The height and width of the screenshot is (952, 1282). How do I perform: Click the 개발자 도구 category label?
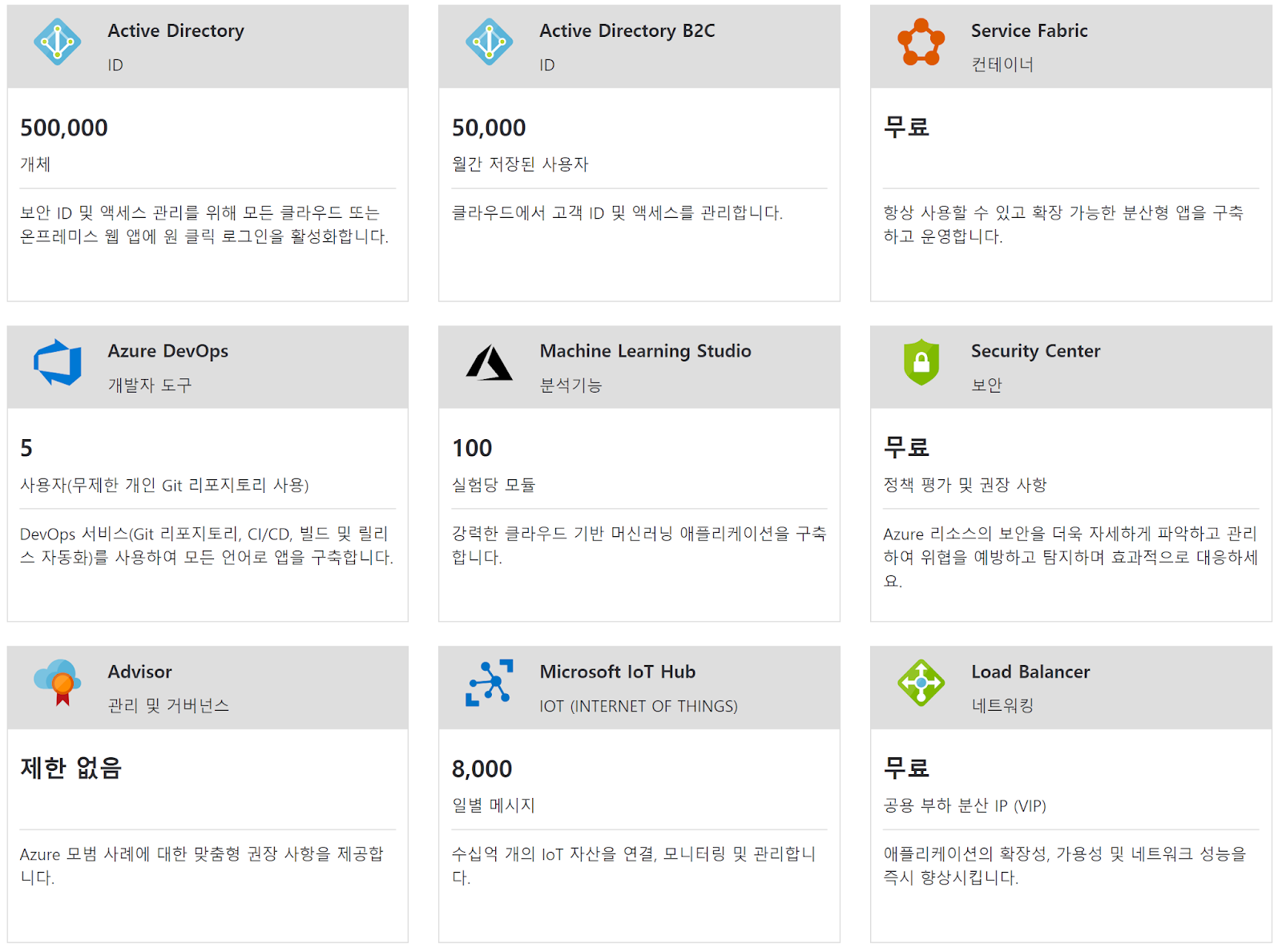(150, 385)
